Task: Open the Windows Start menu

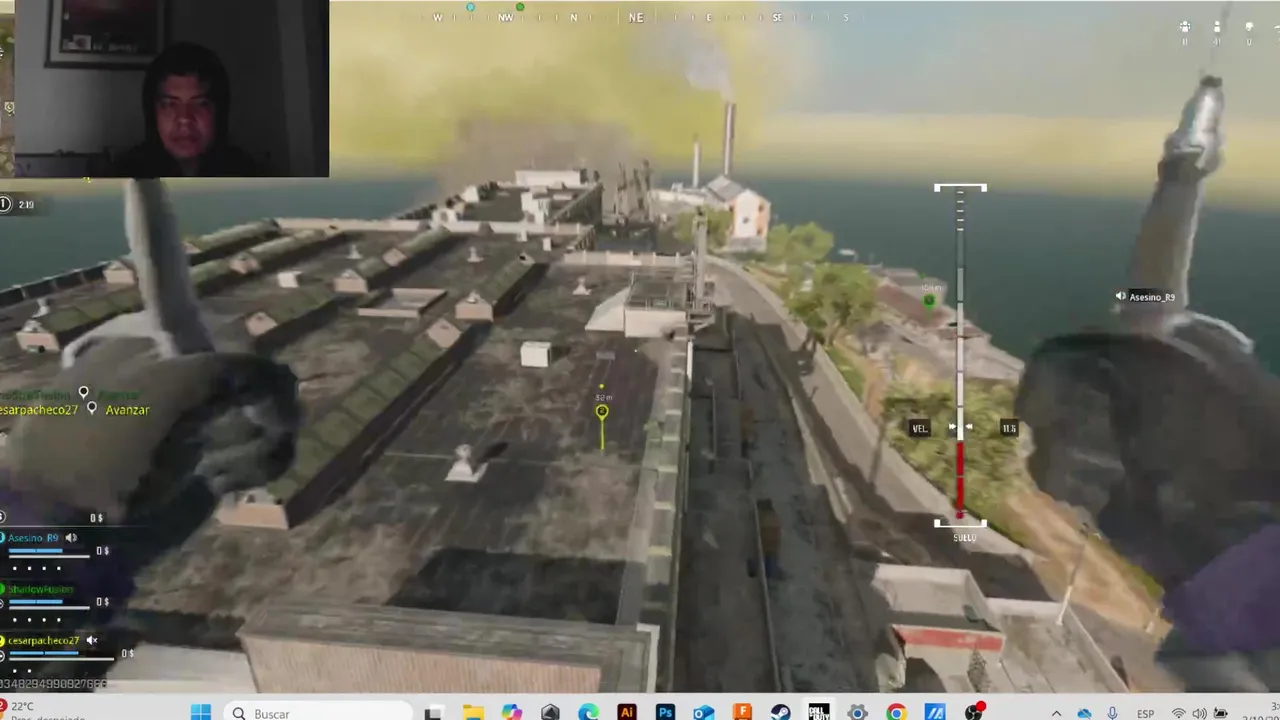Action: click(x=201, y=712)
